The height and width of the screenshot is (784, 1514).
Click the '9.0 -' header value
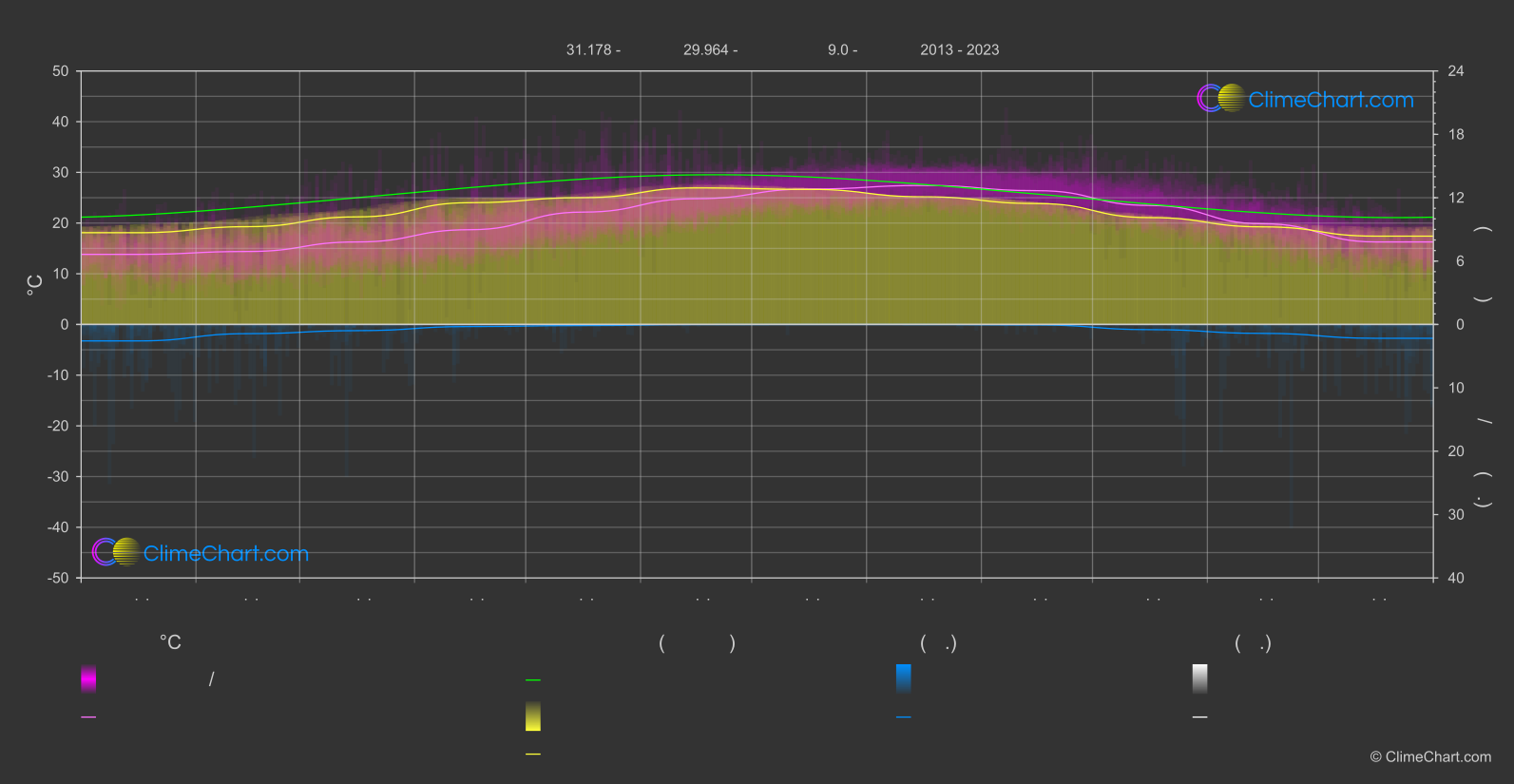point(842,49)
